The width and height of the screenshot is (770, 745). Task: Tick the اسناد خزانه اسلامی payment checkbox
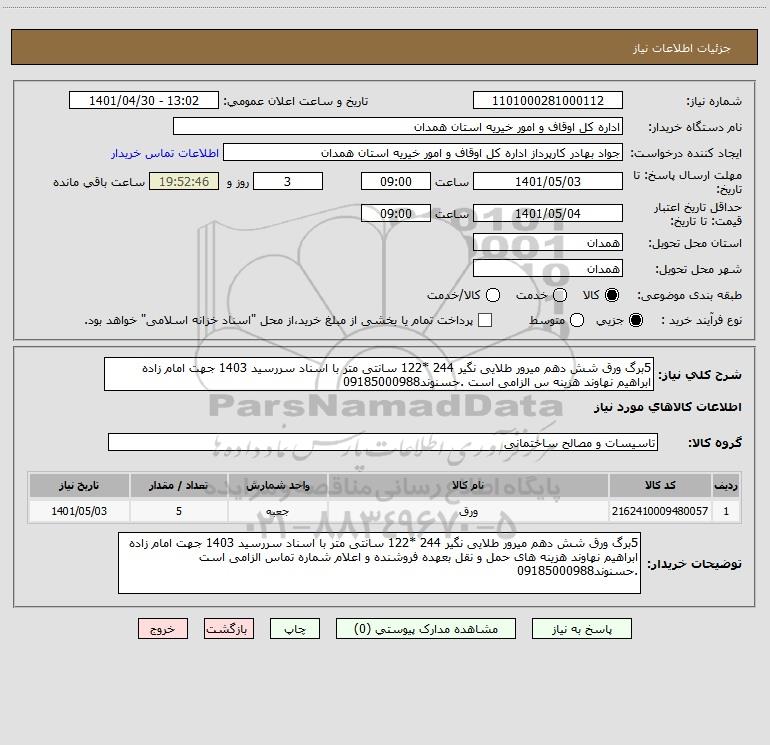[485, 320]
